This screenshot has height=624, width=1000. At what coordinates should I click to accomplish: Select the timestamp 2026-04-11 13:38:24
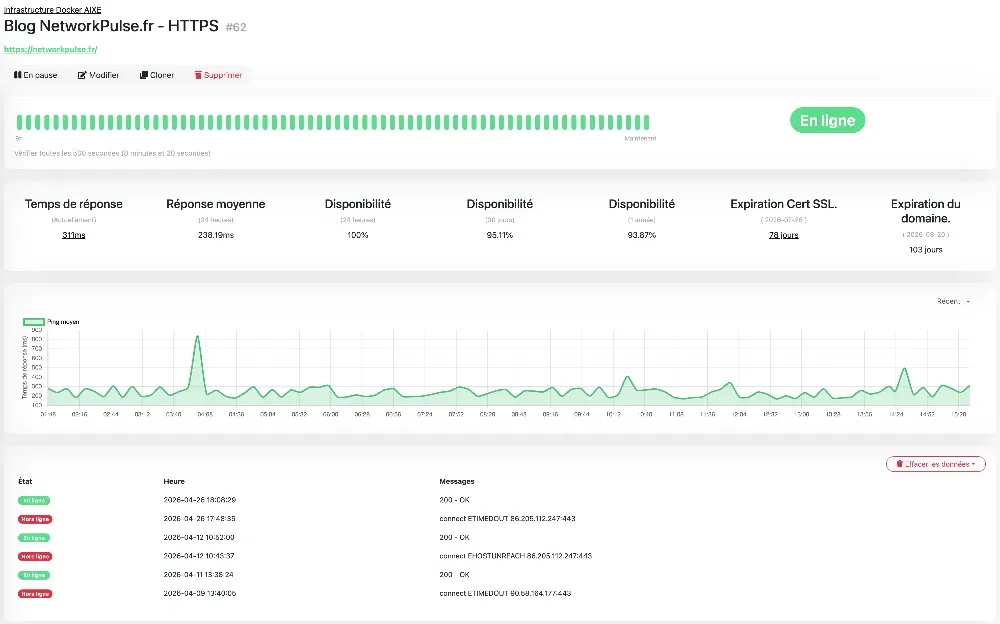(x=198, y=574)
